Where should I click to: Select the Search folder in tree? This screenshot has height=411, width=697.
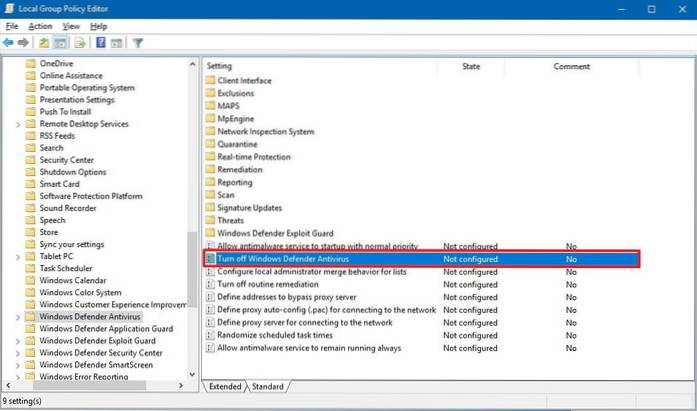pos(52,148)
